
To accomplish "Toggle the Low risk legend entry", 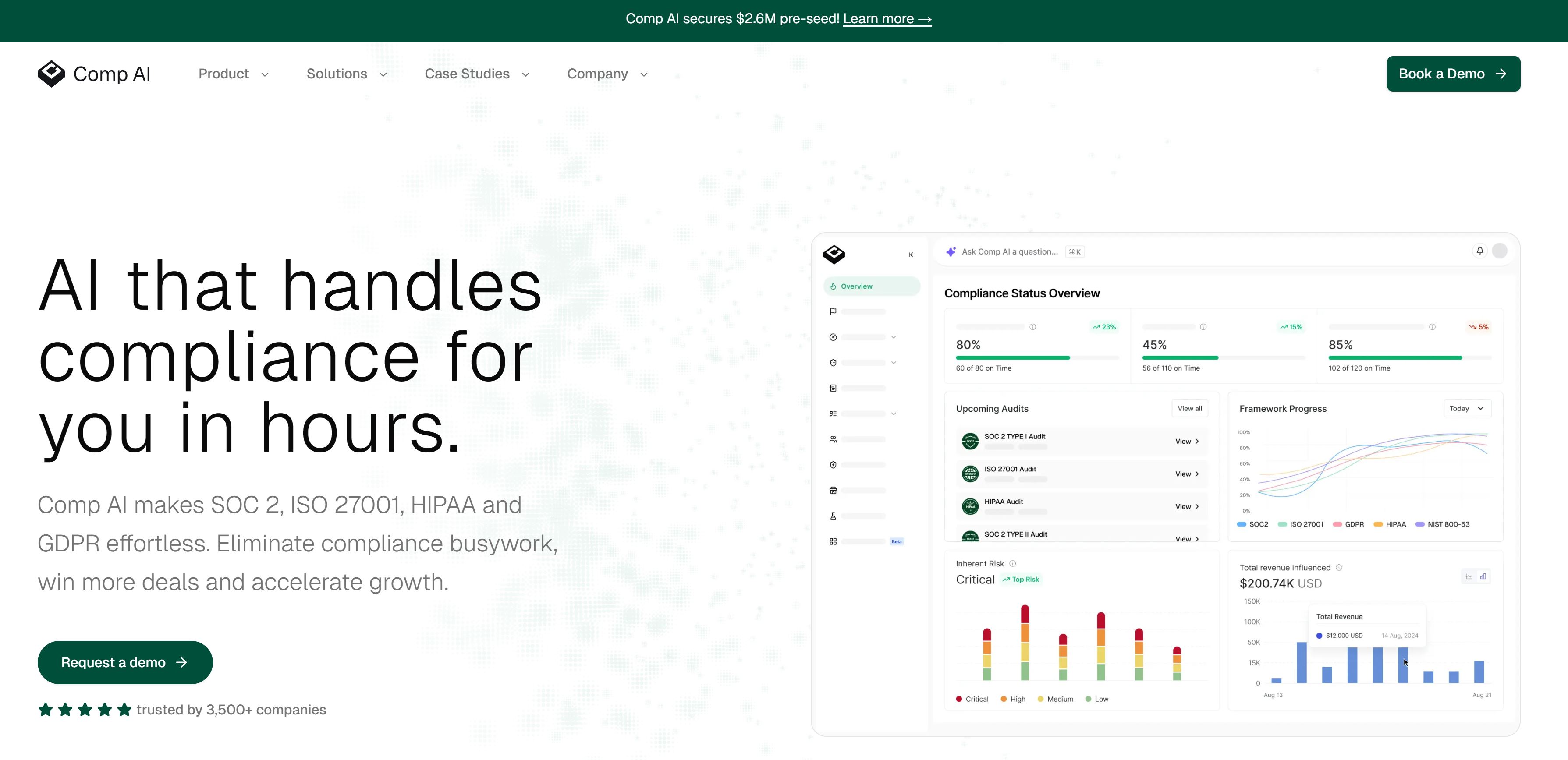I will (1097, 699).
